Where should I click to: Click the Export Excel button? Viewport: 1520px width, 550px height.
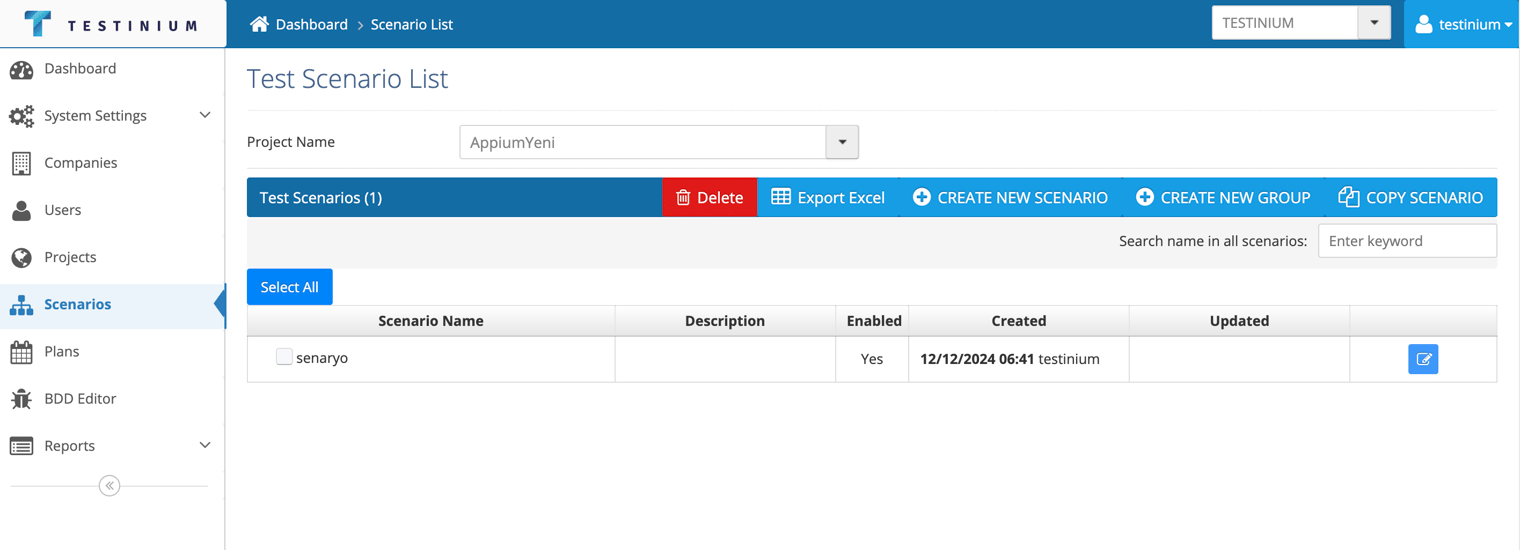[828, 198]
